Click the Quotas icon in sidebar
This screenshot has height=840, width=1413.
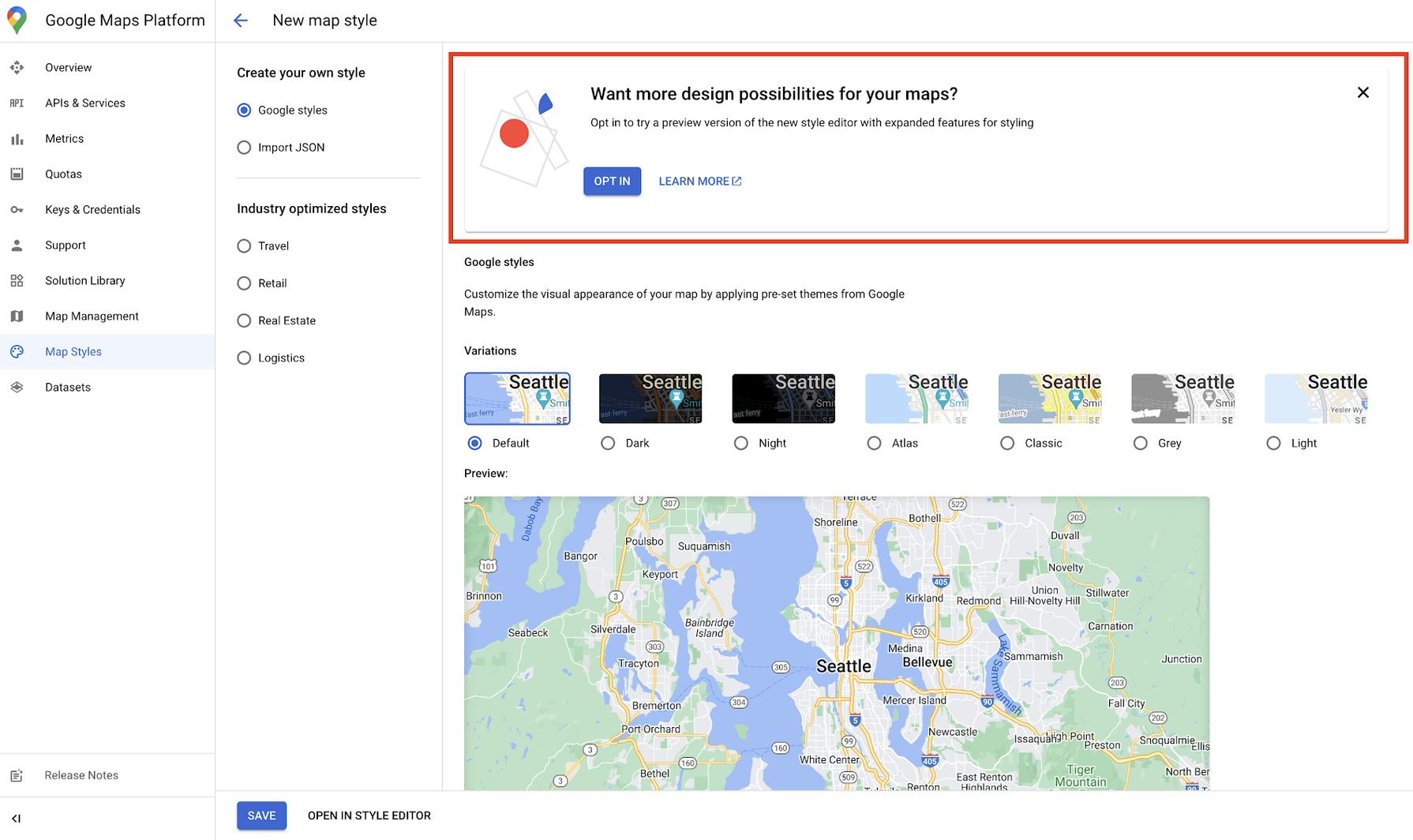(x=17, y=174)
